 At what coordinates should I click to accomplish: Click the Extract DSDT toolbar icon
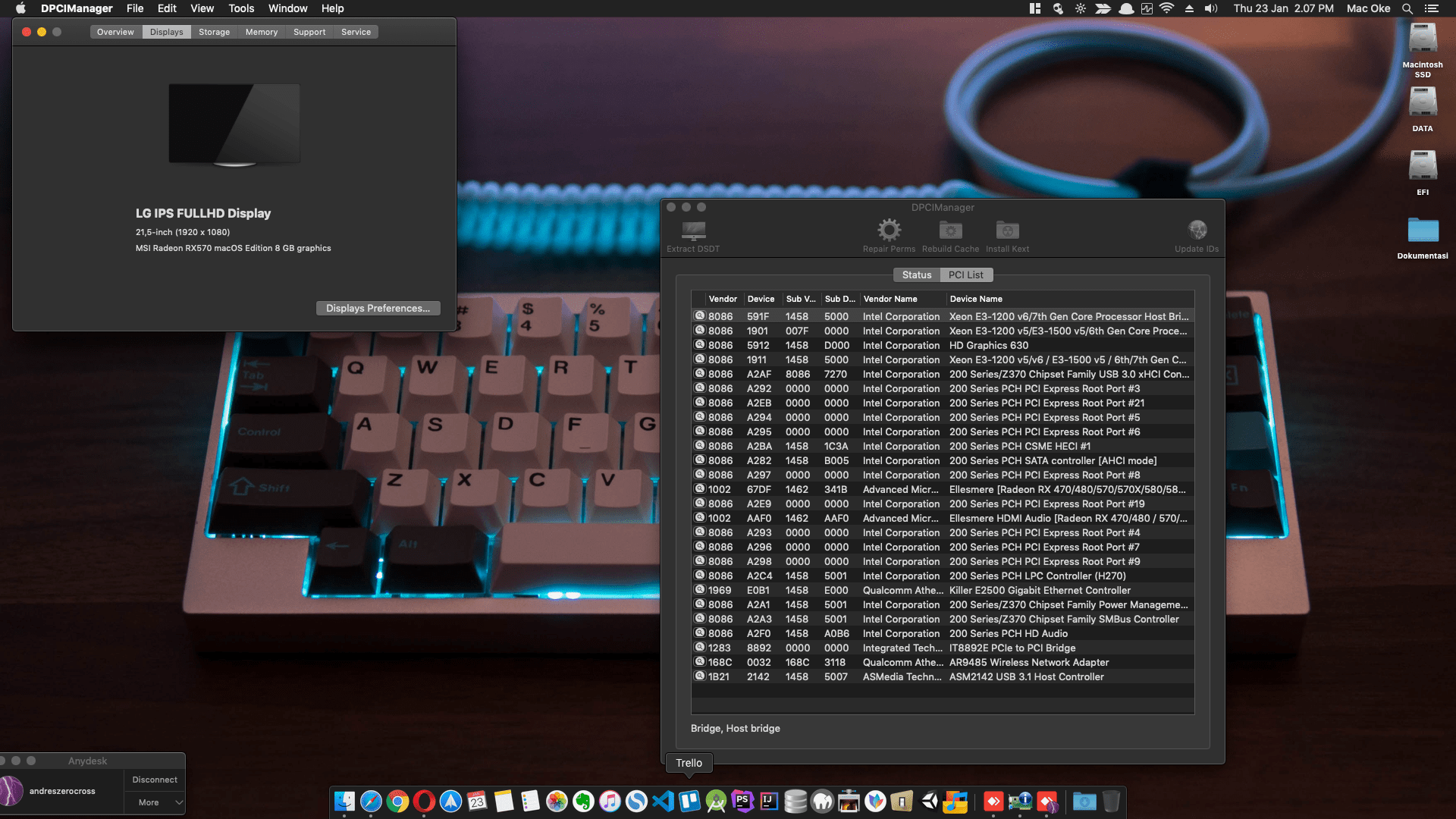tap(693, 231)
